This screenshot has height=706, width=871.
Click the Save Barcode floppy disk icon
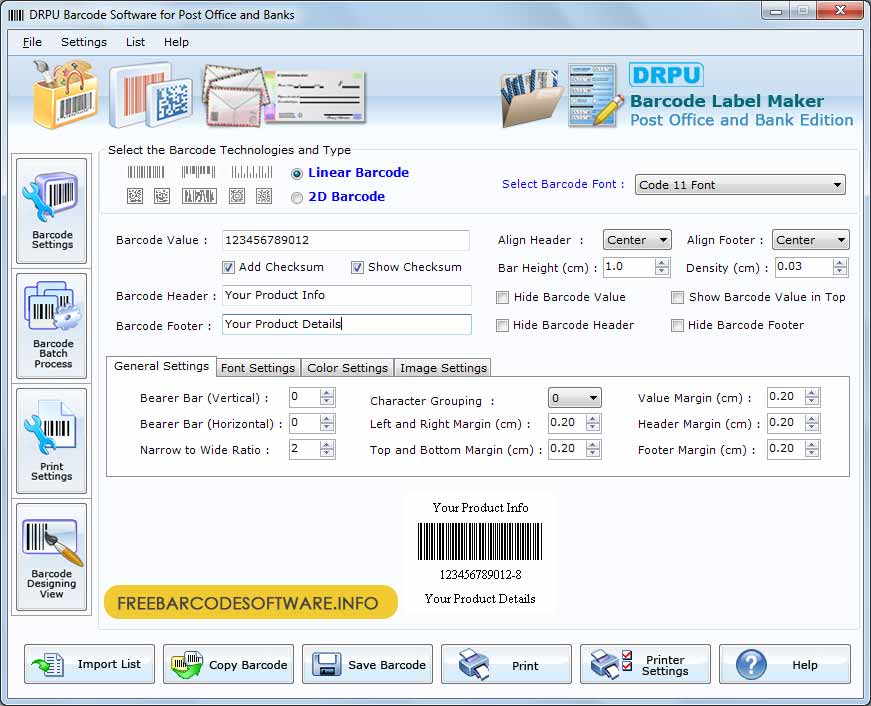[x=326, y=664]
